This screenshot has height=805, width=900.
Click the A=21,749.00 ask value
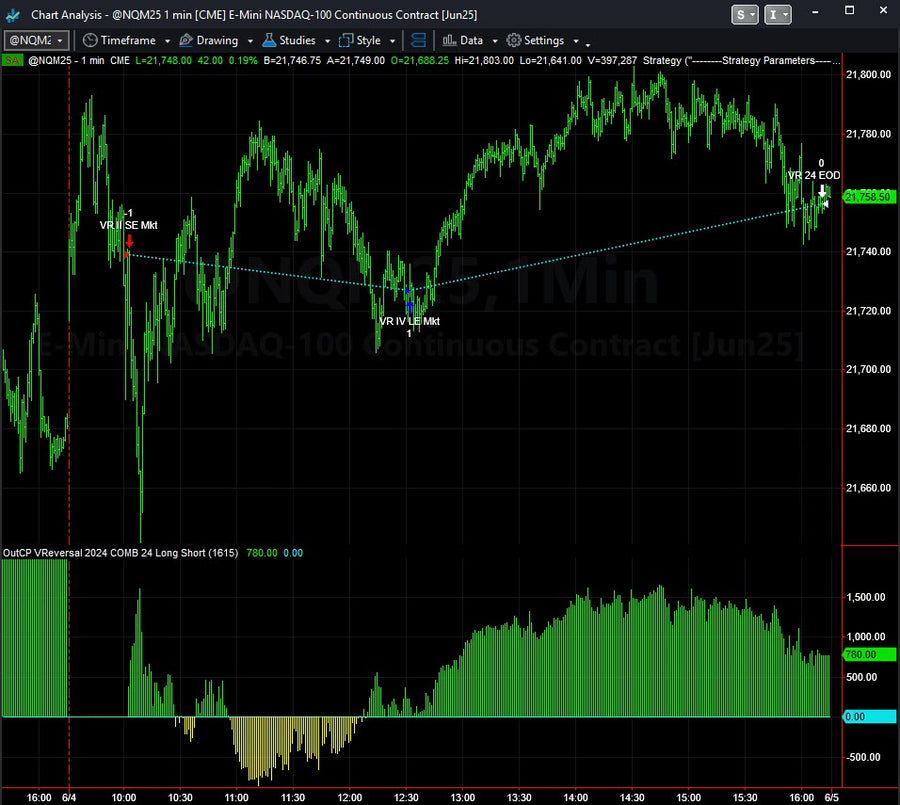click(356, 60)
